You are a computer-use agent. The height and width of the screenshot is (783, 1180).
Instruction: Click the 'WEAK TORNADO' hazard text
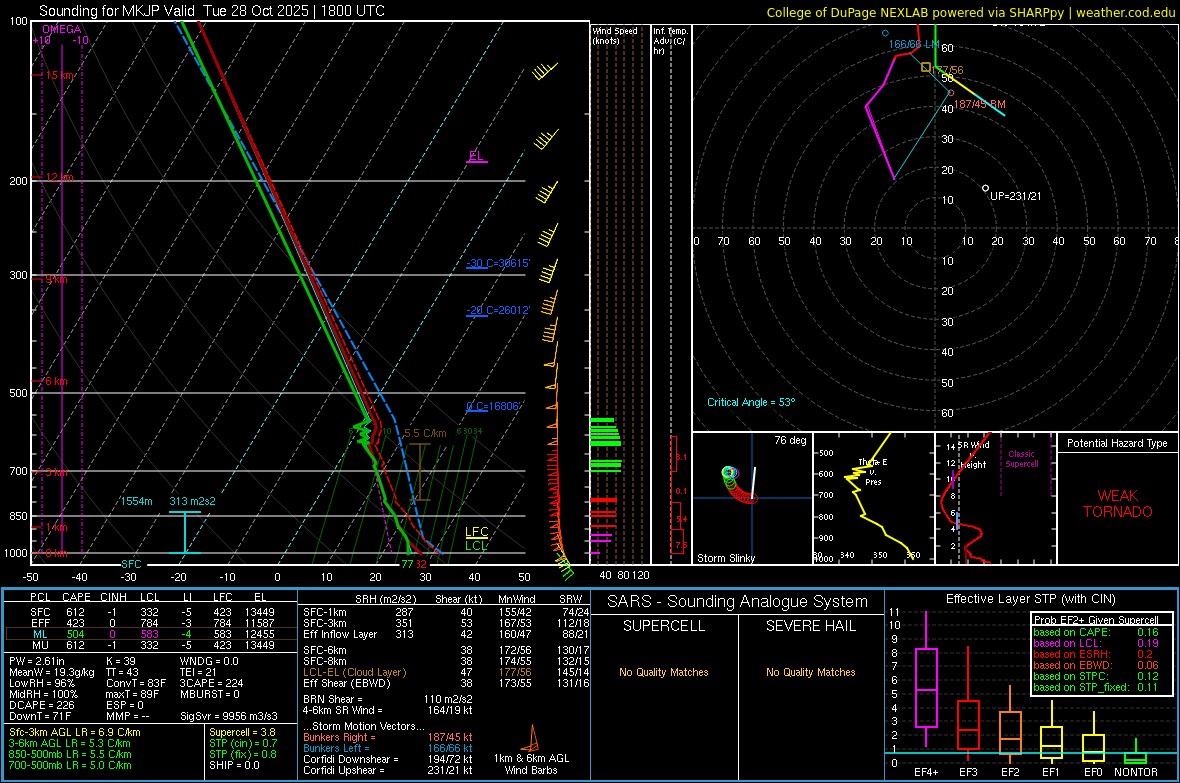[1118, 504]
